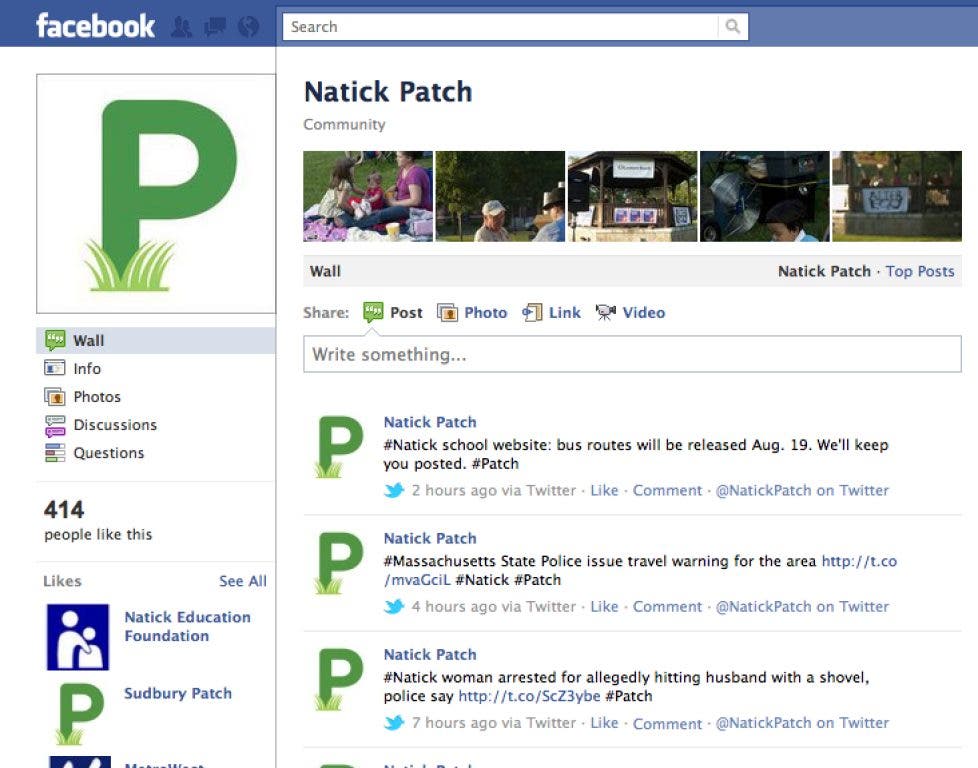The height and width of the screenshot is (768, 978).
Task: Open the messages icon in header
Action: [214, 26]
